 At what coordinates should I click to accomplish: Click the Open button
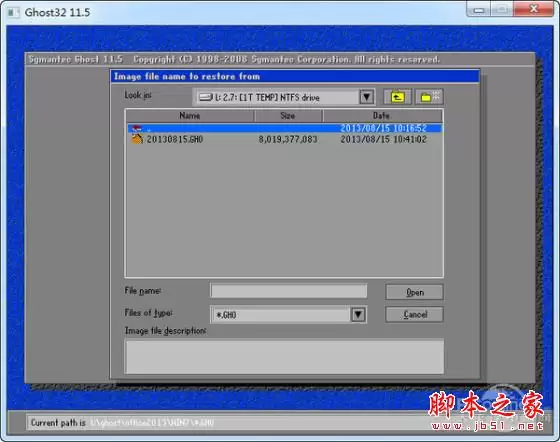414,292
